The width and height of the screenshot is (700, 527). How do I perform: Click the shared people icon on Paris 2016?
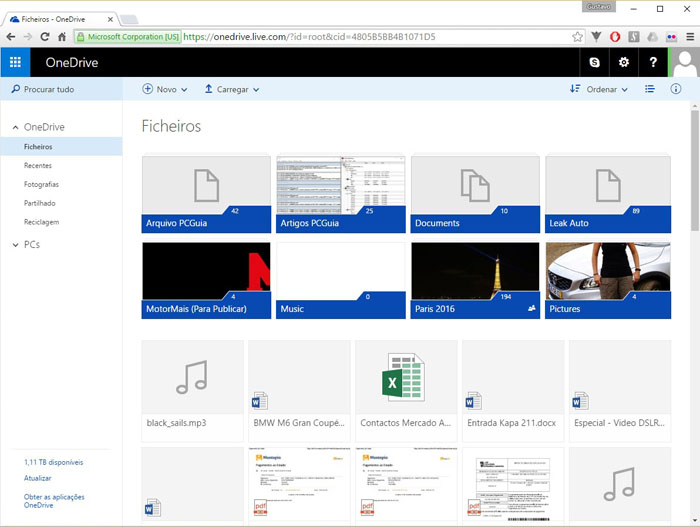click(531, 308)
